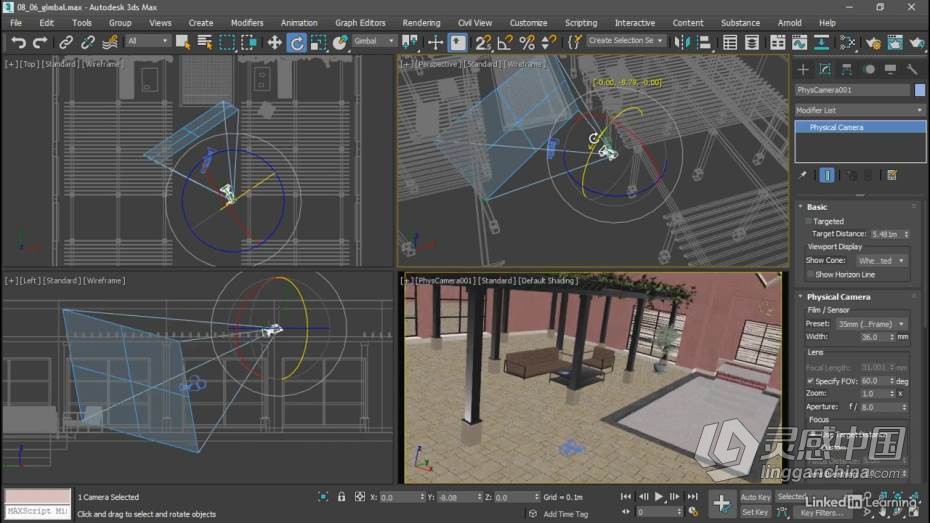Open the Scene Explorer toggle icon

click(x=730, y=42)
